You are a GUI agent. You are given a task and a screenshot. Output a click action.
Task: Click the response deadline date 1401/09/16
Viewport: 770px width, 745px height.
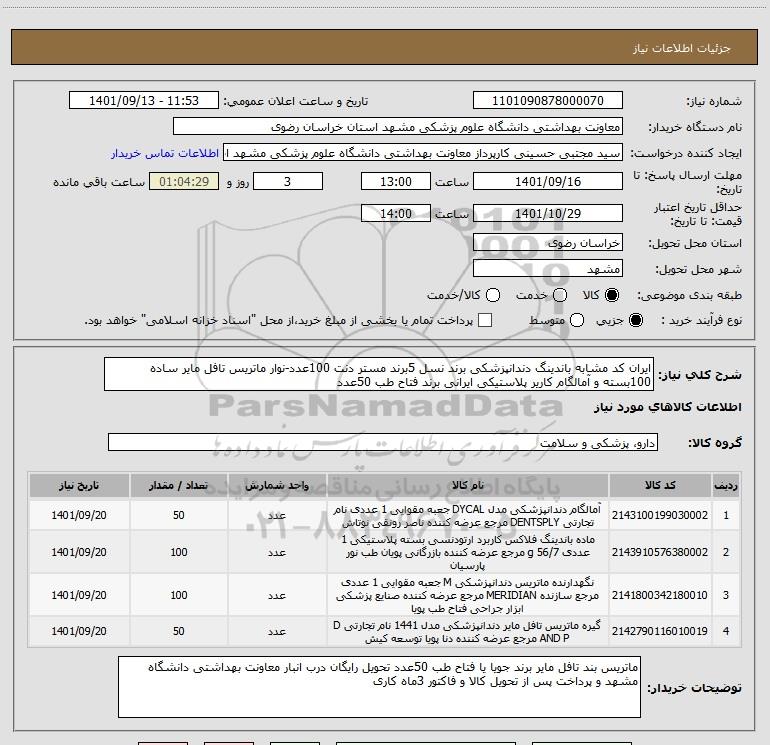pyautogui.click(x=548, y=181)
